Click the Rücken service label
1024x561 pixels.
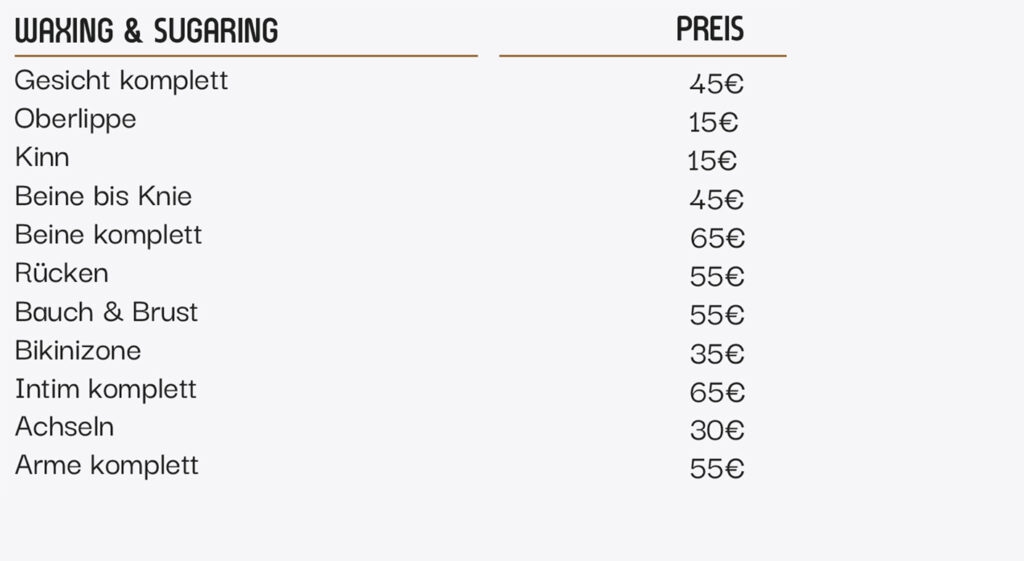[61, 273]
